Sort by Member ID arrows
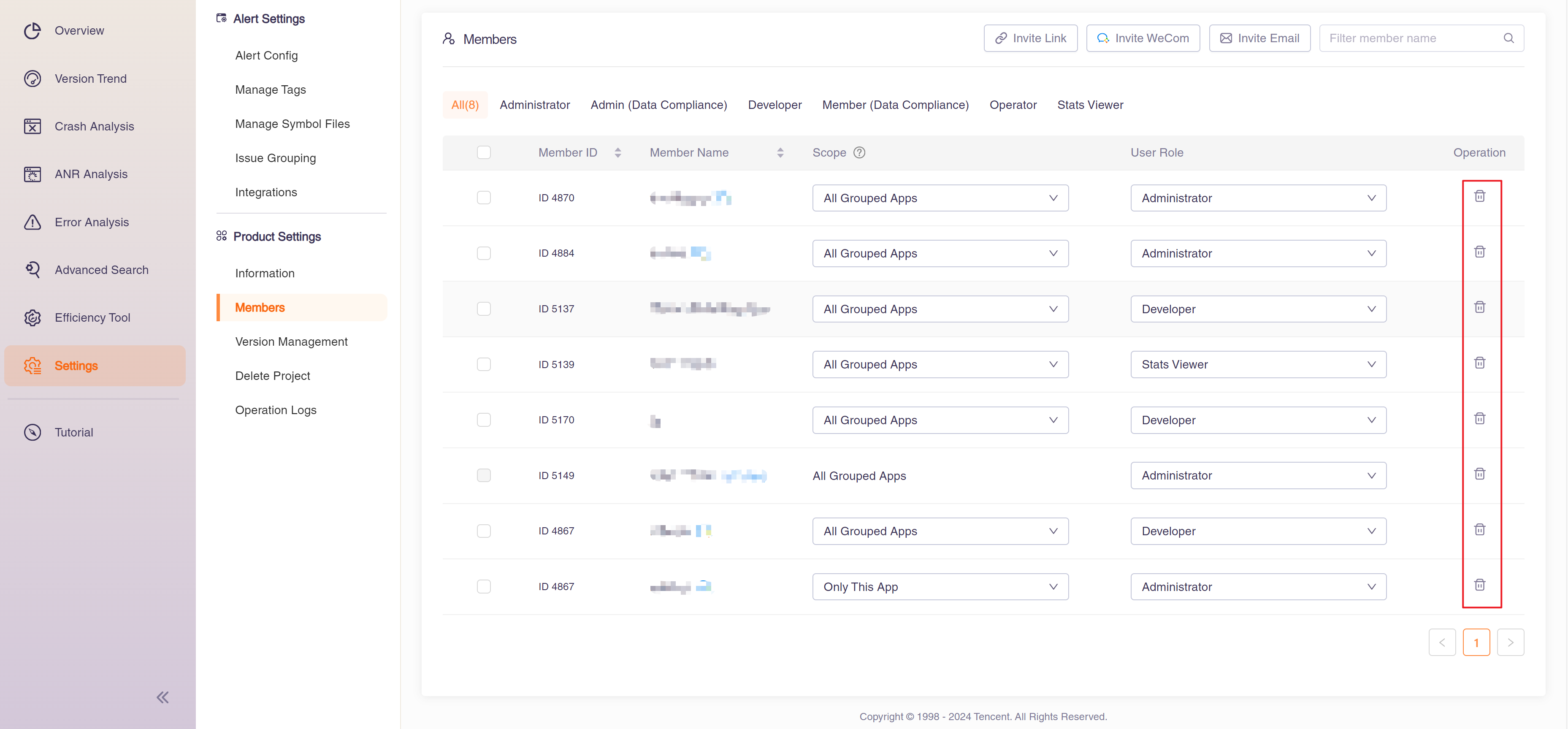Screen dimensions: 1568x729 (618, 153)
